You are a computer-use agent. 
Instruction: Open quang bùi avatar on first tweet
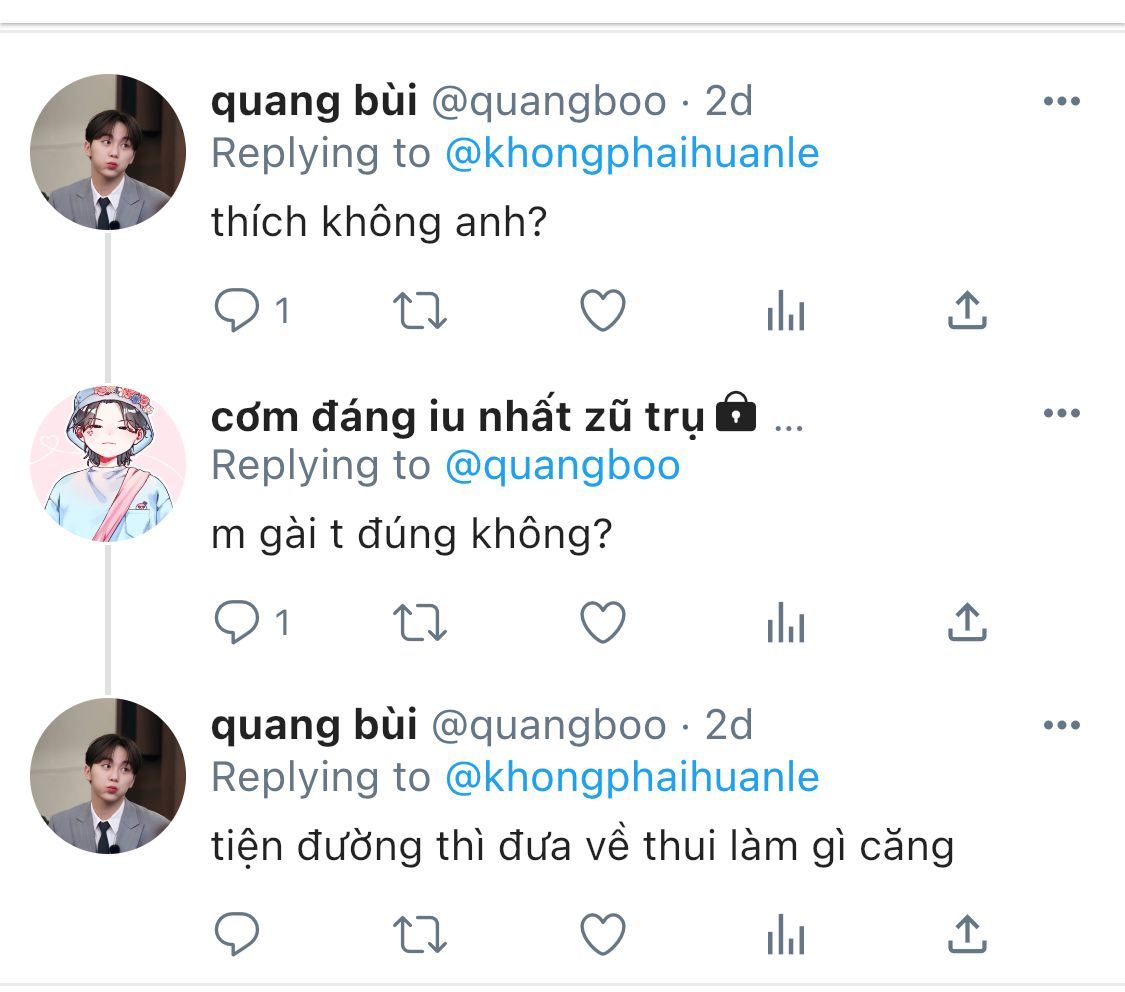(x=108, y=152)
